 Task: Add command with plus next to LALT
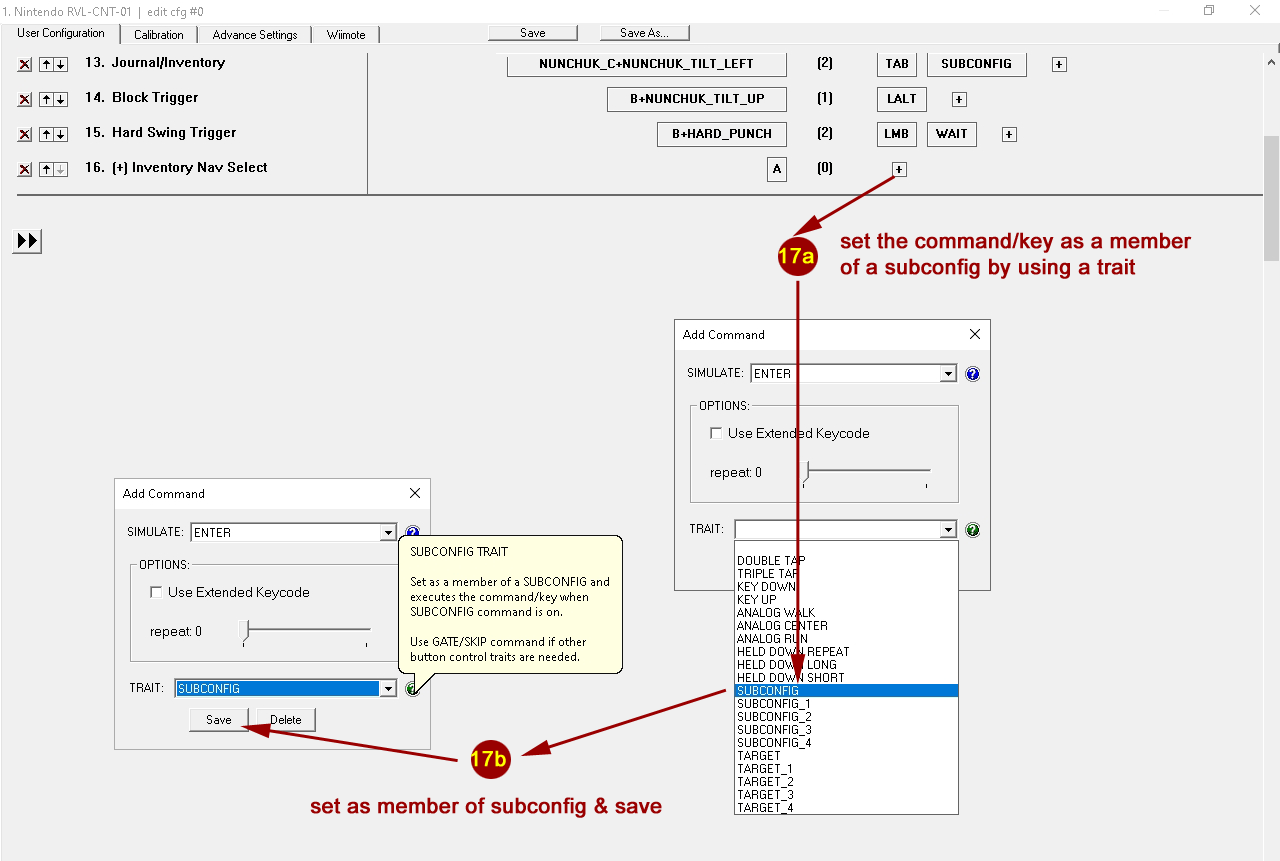[x=959, y=100]
